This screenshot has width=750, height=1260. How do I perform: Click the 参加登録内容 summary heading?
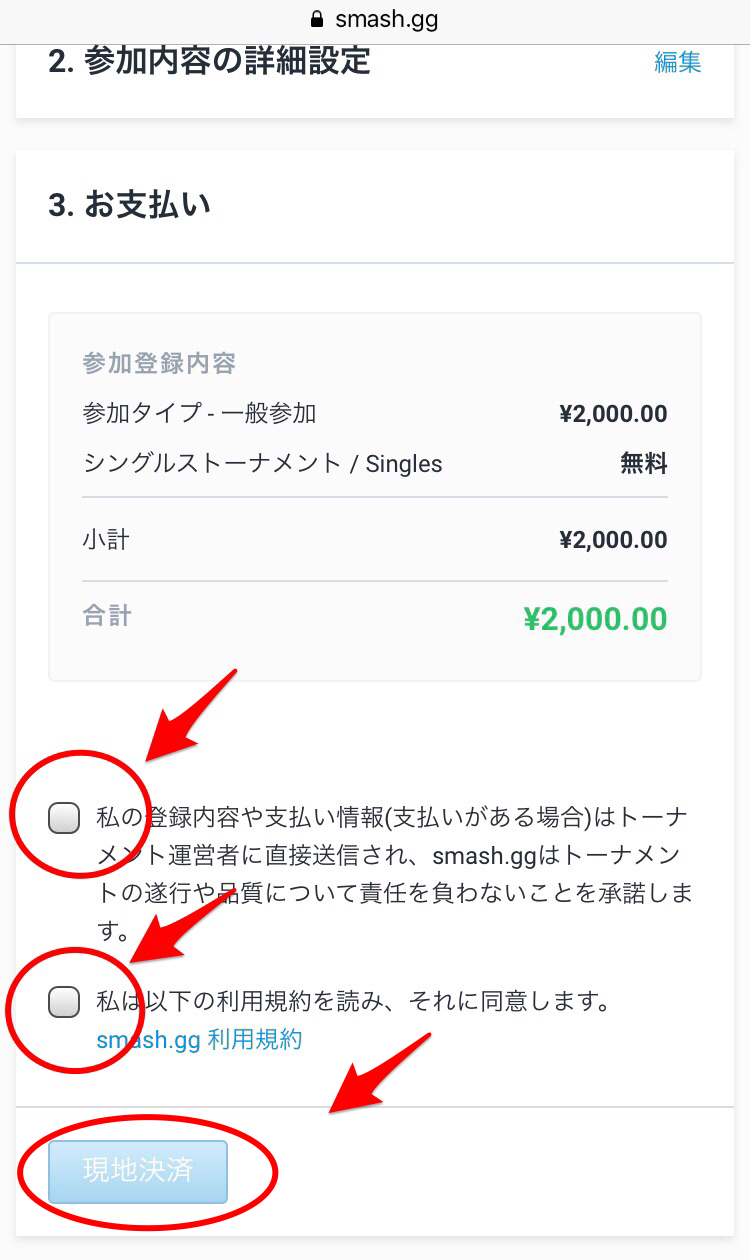(x=159, y=363)
